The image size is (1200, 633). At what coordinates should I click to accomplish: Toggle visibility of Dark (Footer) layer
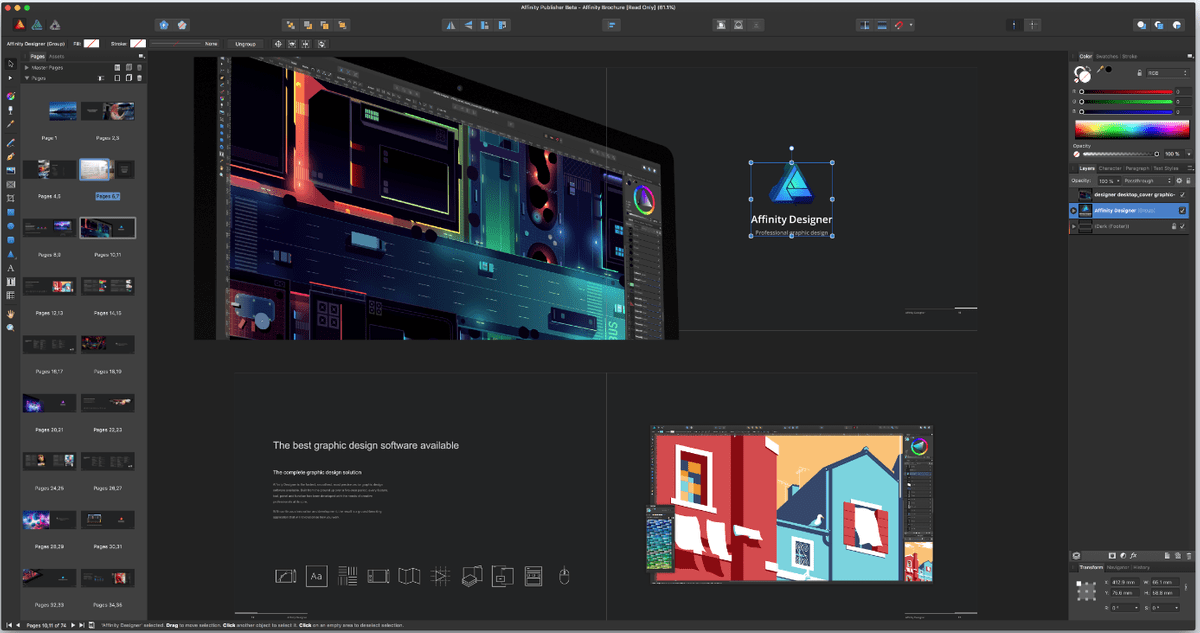1182,226
